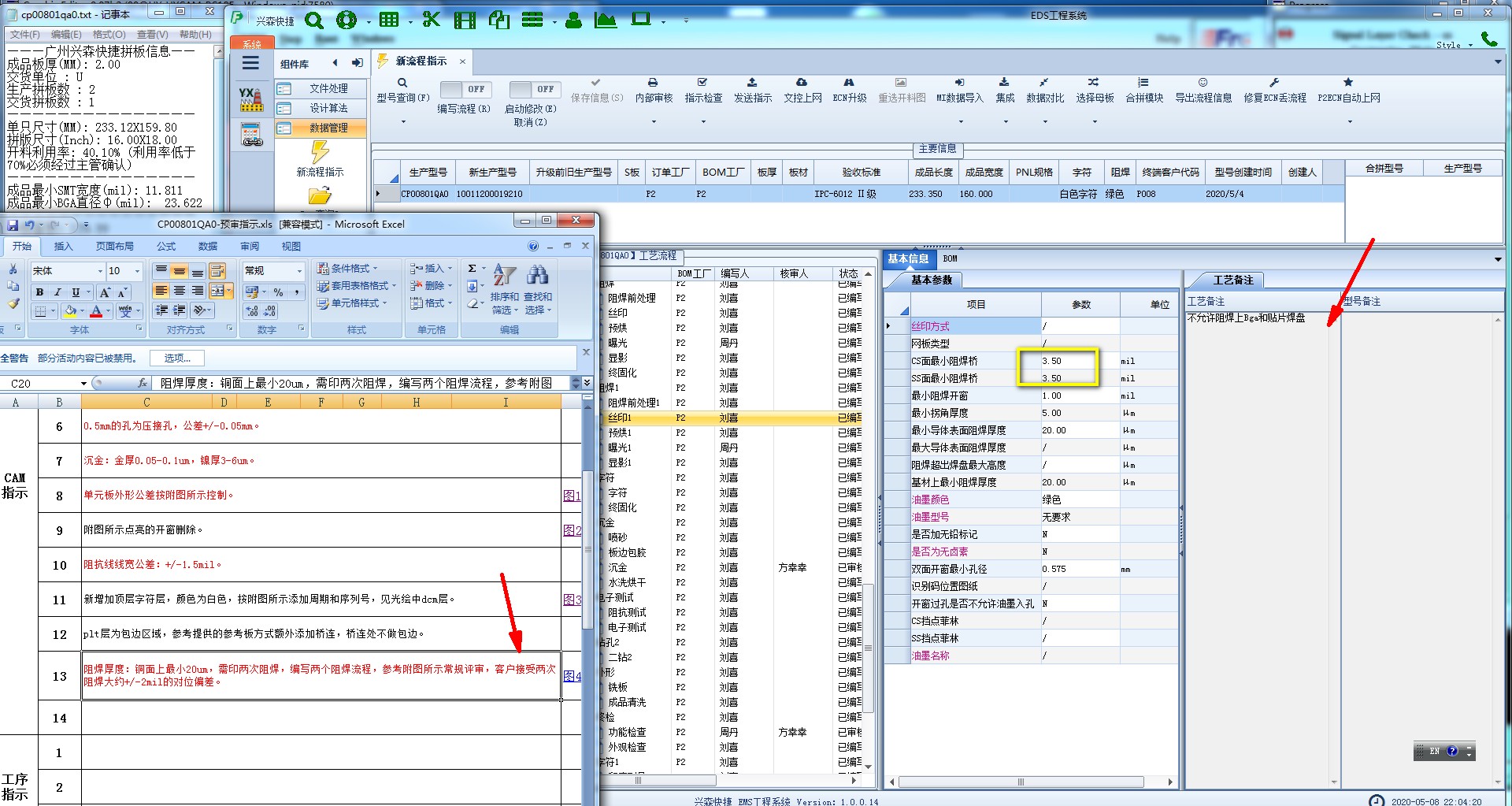Open the 常规 number format dropdown
The height and width of the screenshot is (806, 1512).
point(299,271)
